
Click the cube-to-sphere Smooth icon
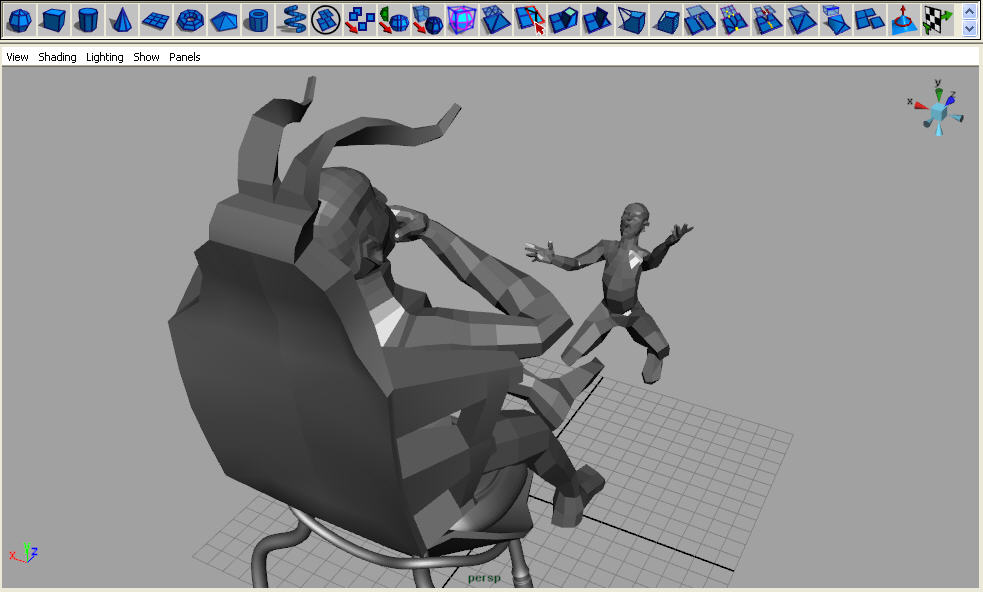click(x=428, y=20)
